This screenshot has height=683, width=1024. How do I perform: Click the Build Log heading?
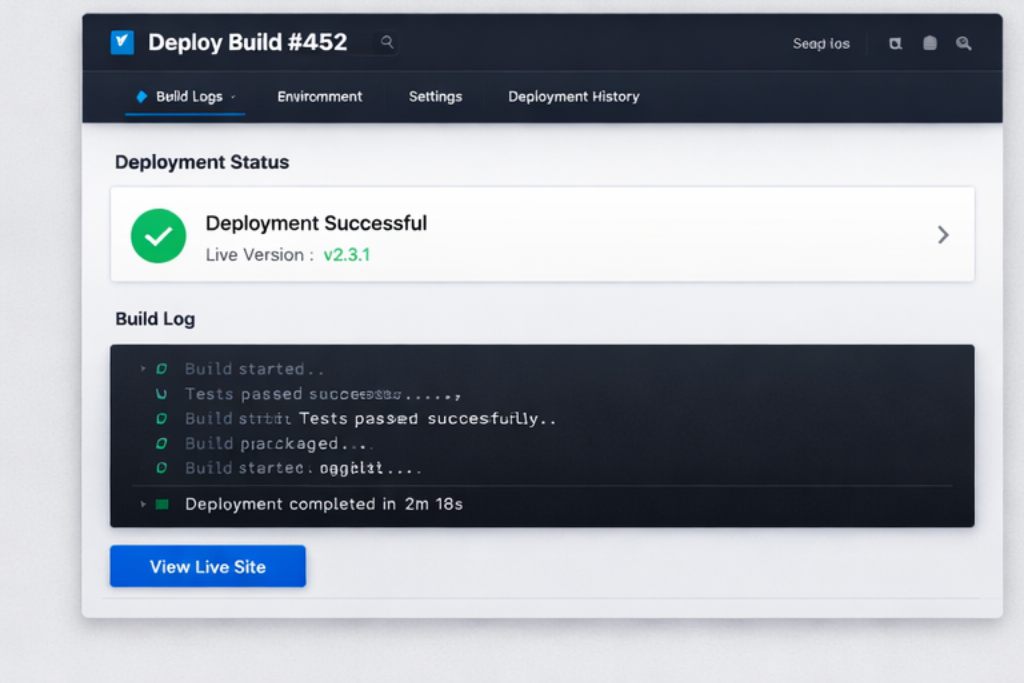tap(155, 319)
